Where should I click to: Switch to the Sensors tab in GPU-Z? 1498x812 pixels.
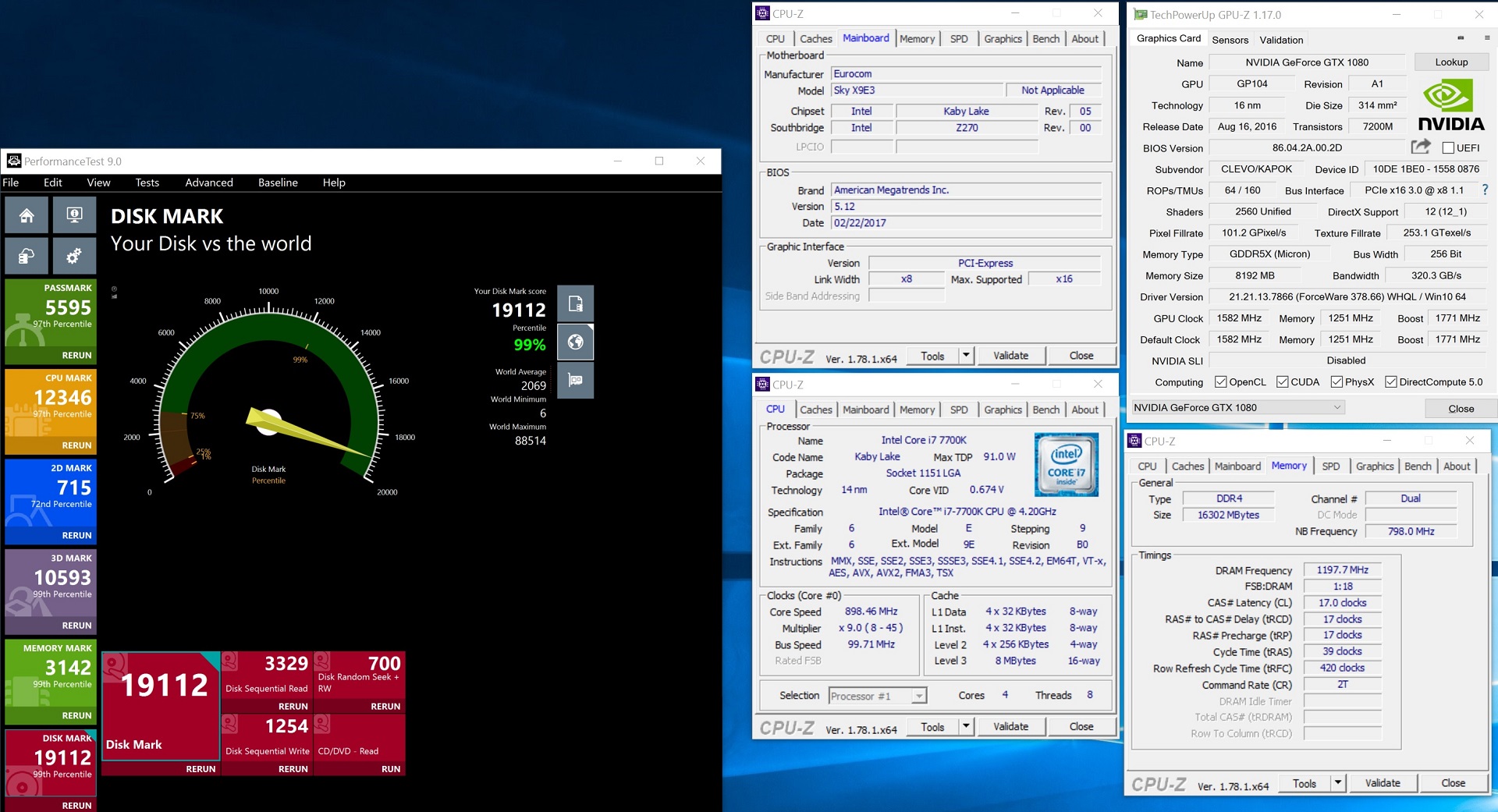tap(1230, 40)
